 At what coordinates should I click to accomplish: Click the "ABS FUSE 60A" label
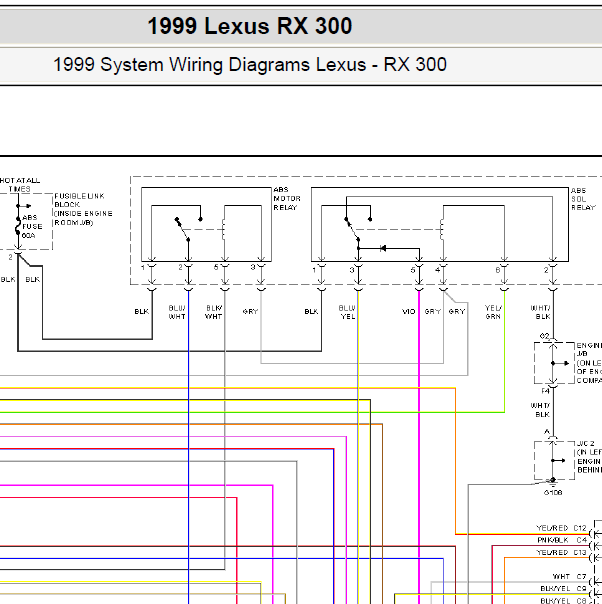pos(32,226)
